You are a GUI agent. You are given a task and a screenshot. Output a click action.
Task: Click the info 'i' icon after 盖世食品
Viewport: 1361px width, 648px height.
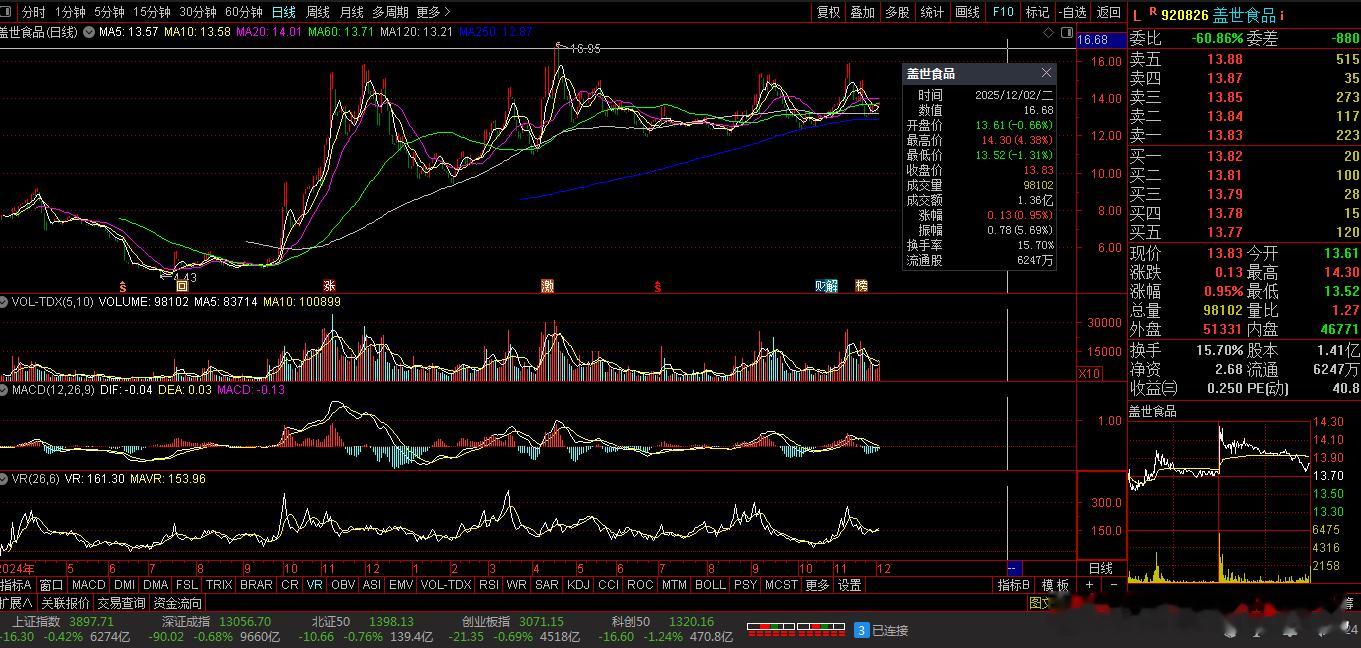point(1282,16)
